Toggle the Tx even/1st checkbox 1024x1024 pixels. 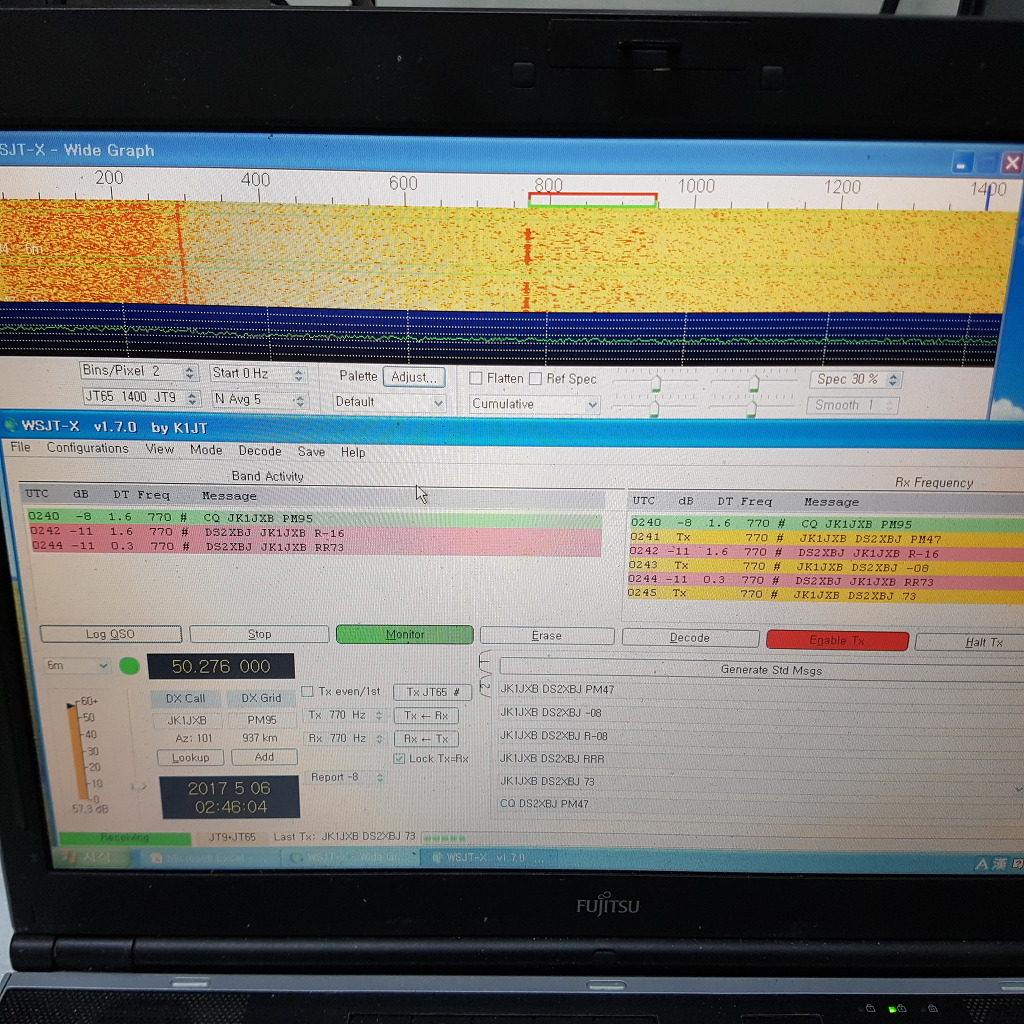point(307,691)
